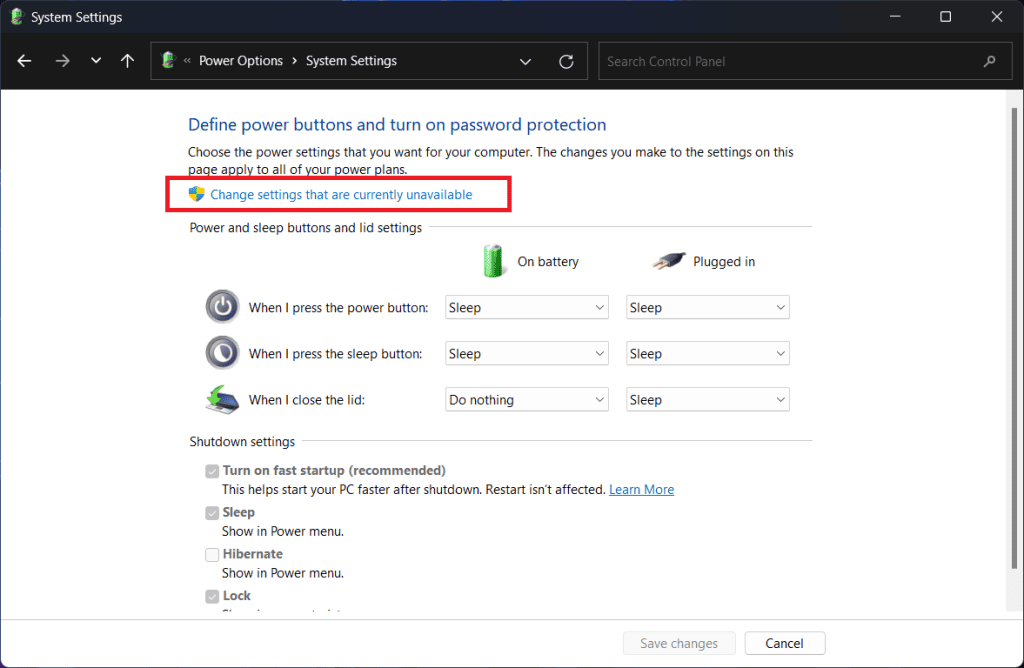Enable the Hibernate shutdown setting

click(x=212, y=554)
